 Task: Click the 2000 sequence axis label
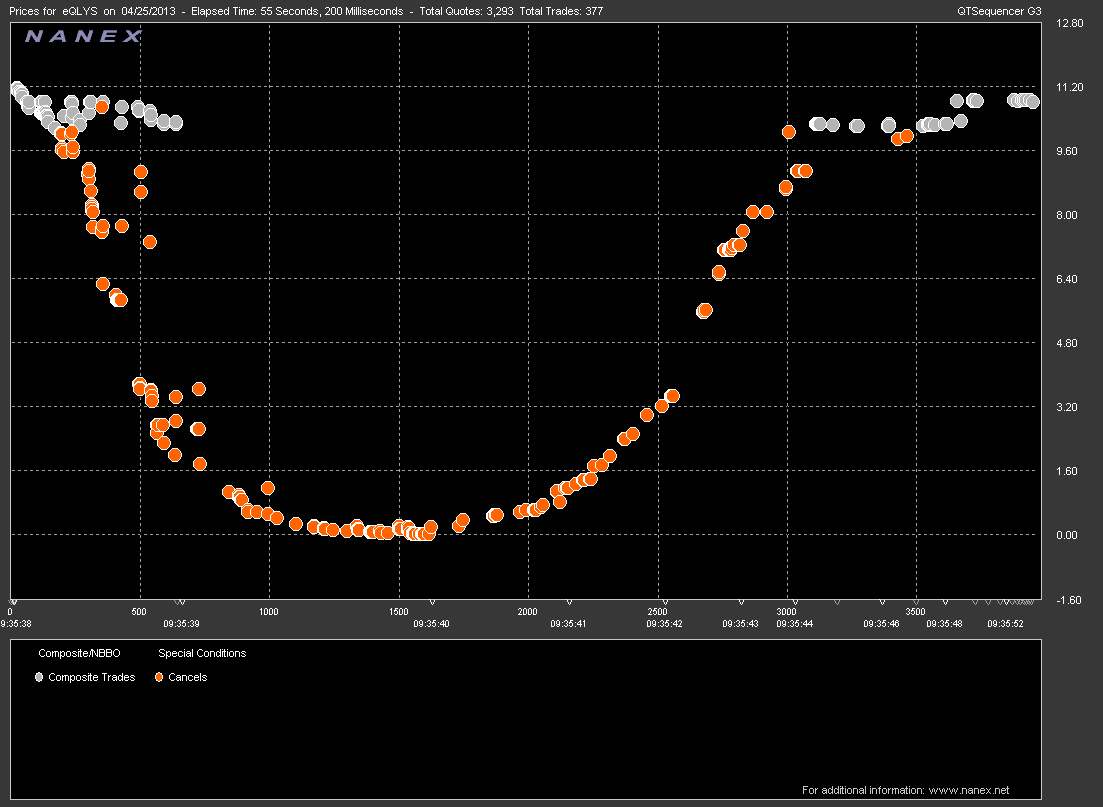(528, 611)
